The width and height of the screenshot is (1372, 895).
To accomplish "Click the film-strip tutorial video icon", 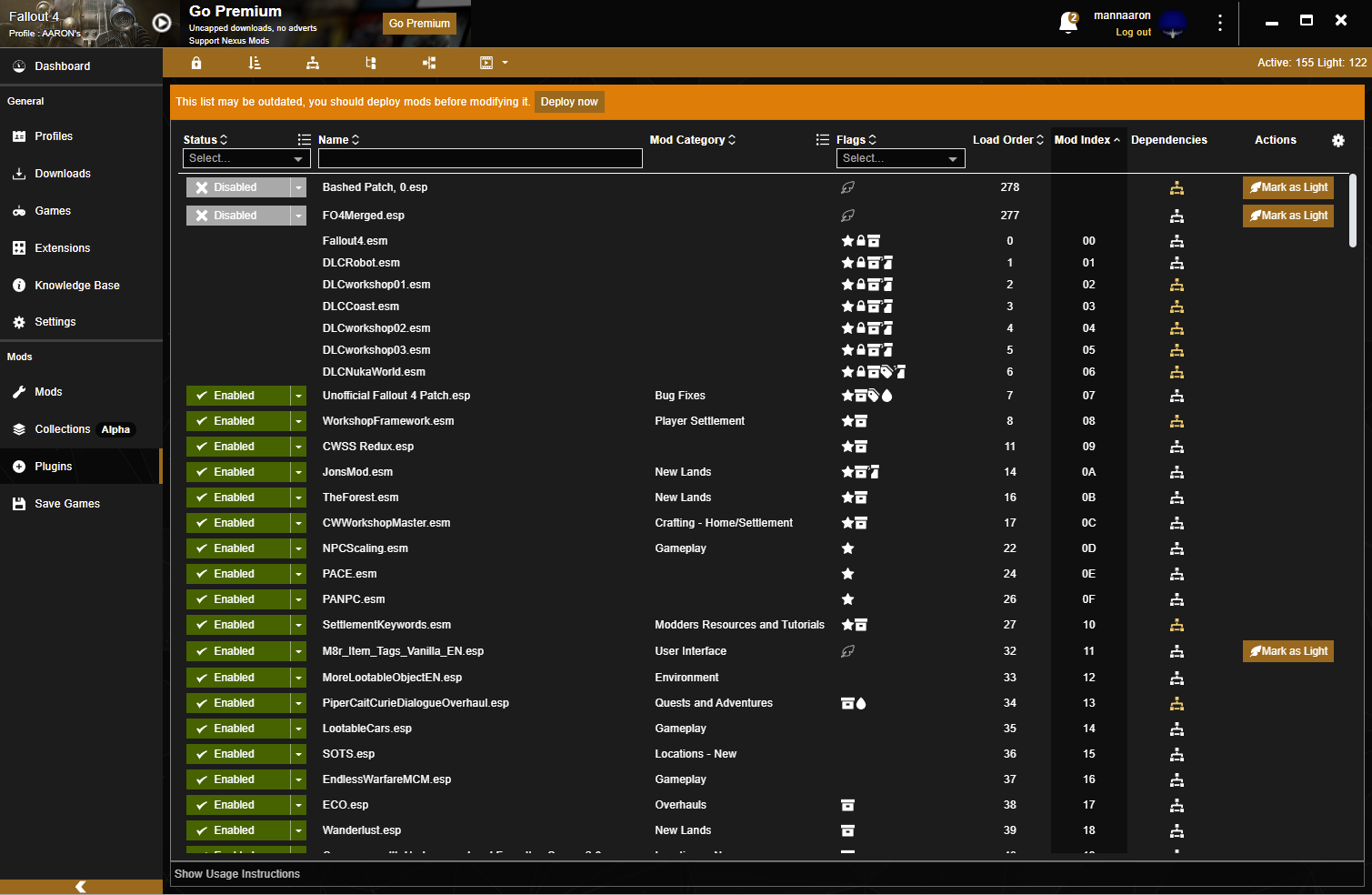I will click(486, 63).
